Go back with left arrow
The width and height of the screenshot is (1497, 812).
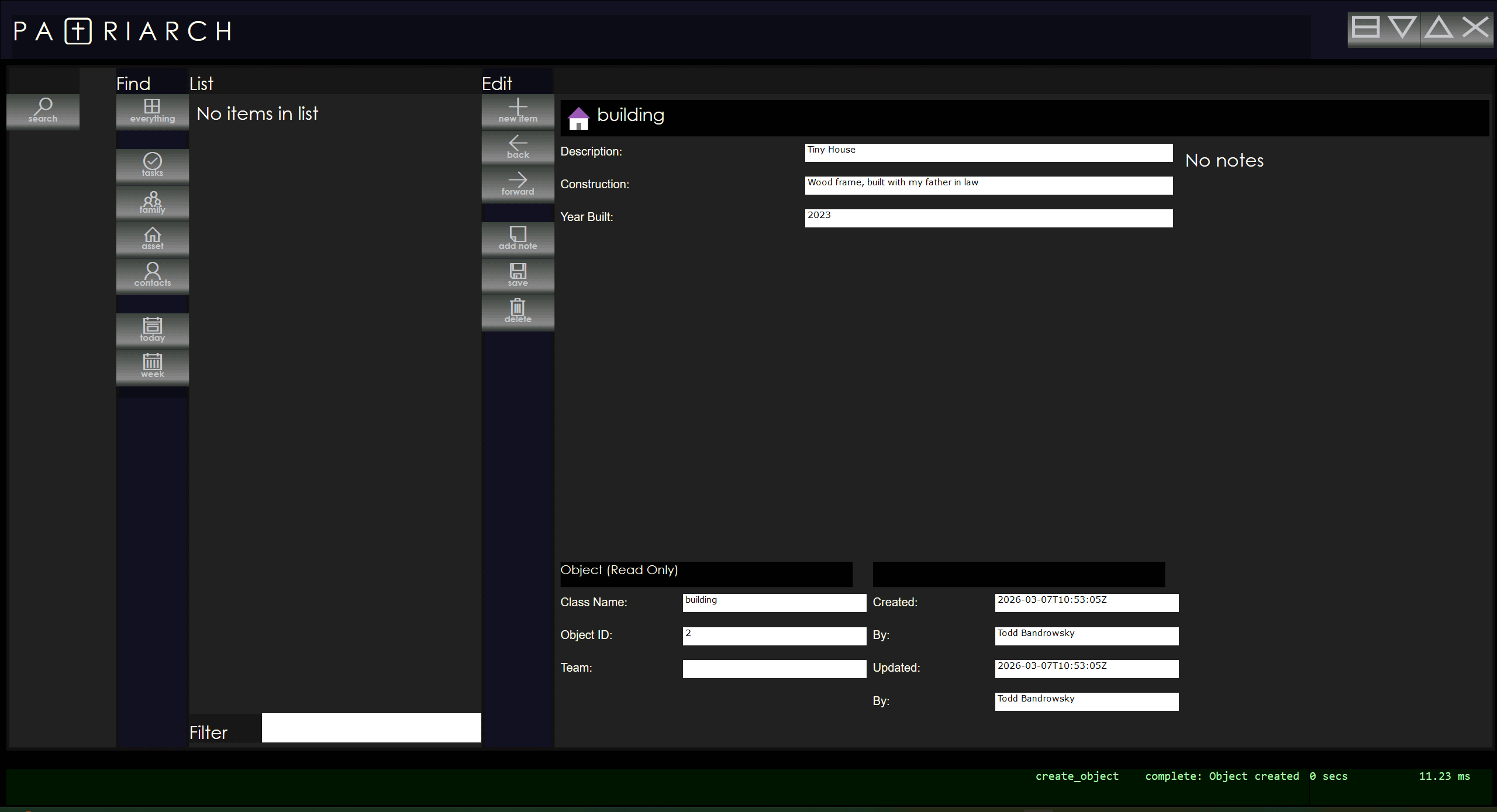[518, 147]
